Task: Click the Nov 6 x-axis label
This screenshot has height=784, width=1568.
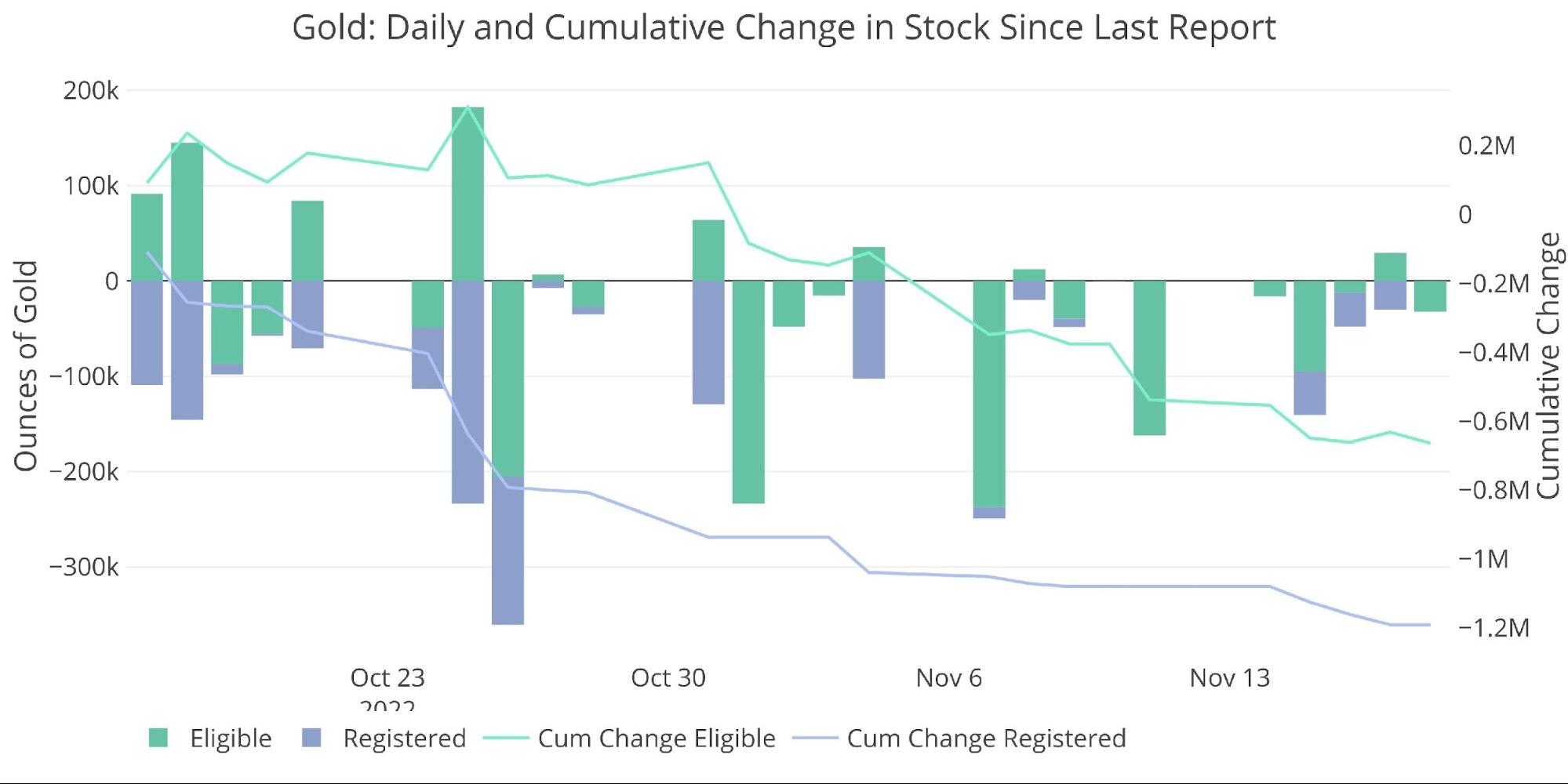Action: click(x=948, y=677)
